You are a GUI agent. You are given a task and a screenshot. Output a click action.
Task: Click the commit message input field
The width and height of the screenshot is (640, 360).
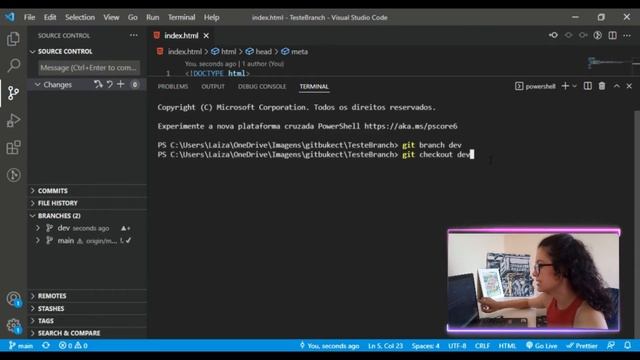(89, 68)
